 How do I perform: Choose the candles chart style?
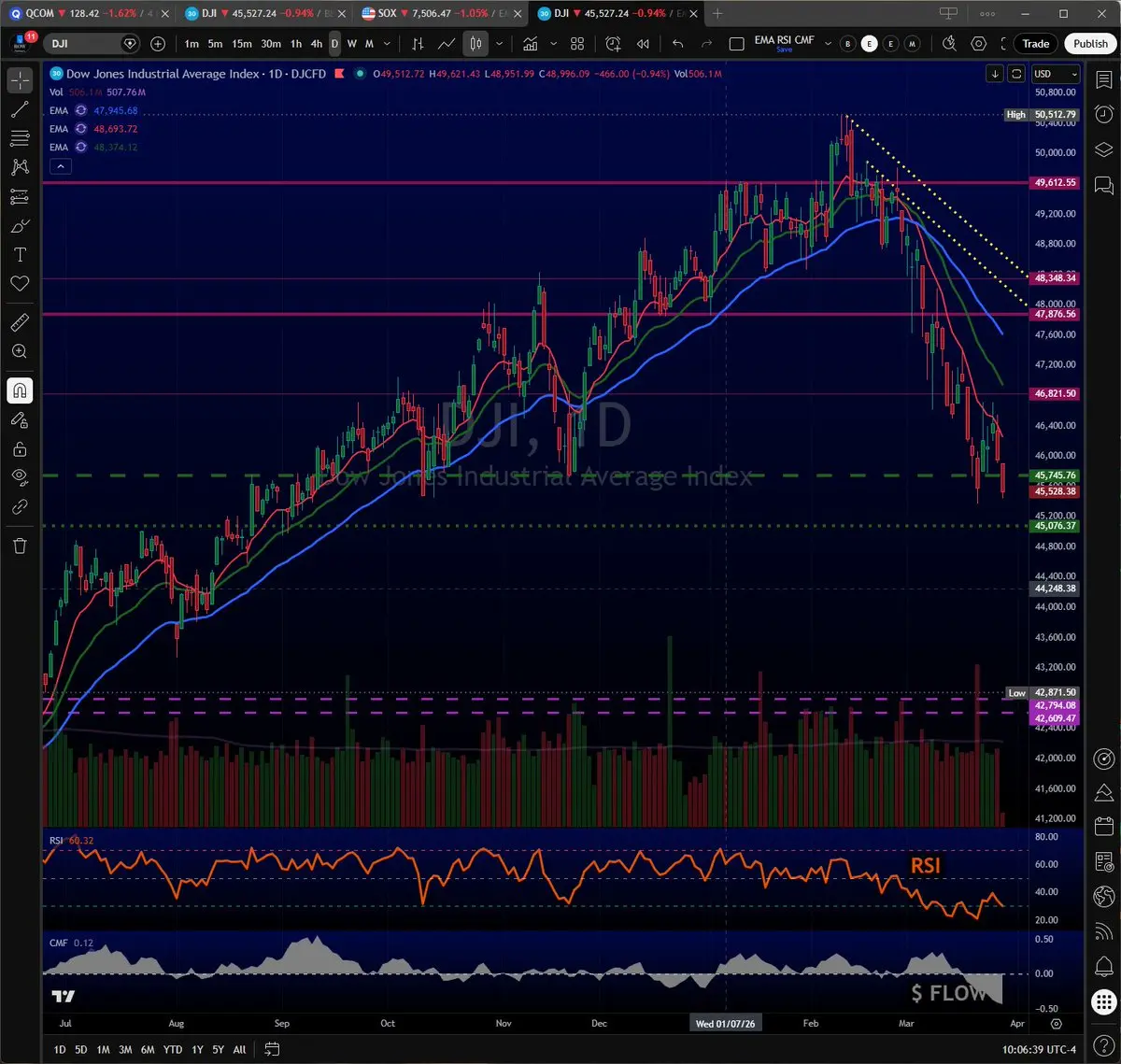(476, 44)
